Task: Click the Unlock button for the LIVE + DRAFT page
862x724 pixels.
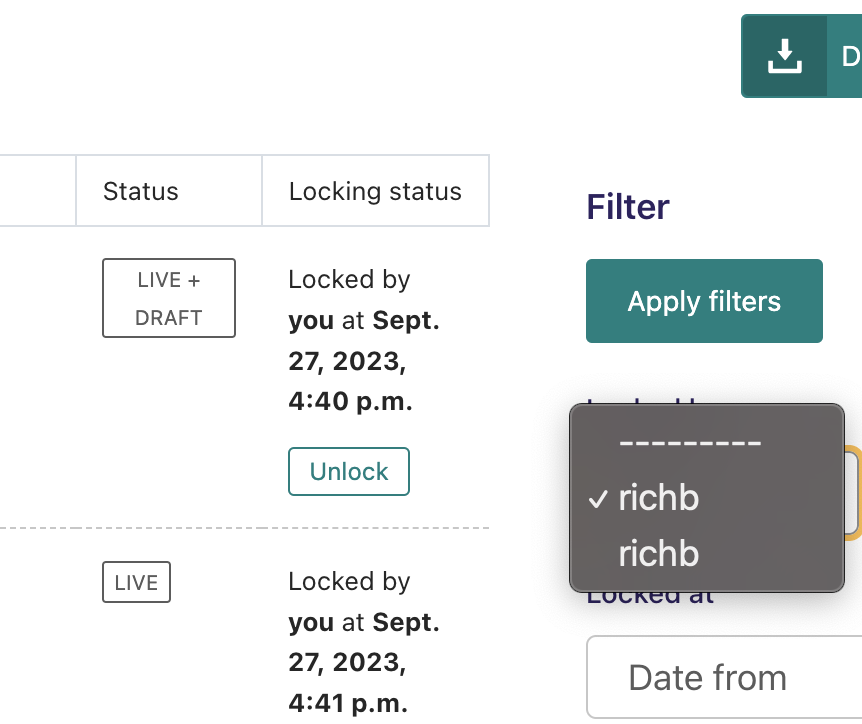Action: click(x=348, y=471)
